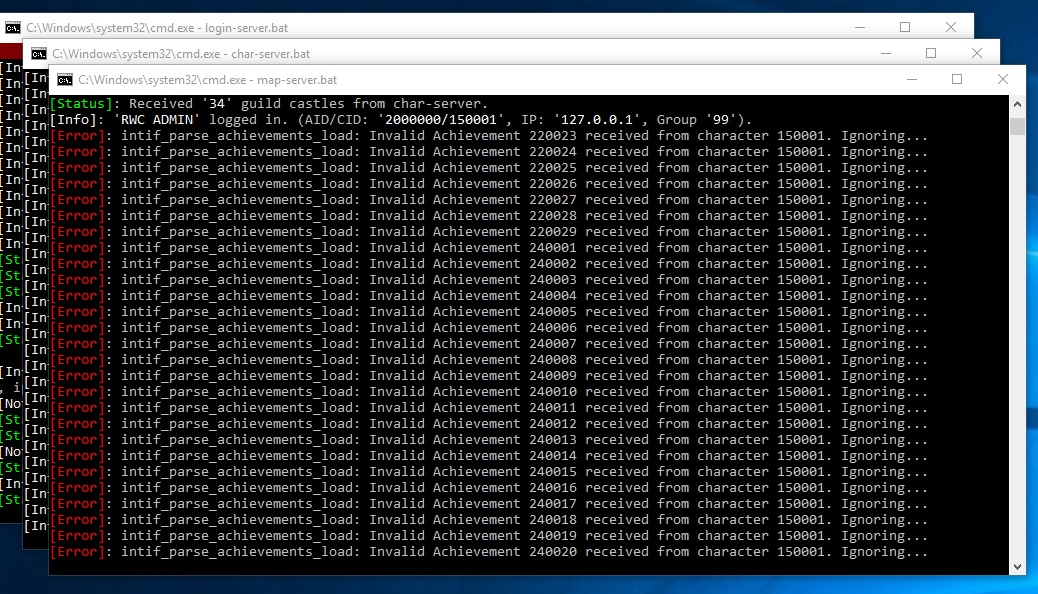Click the error line for Achievement 220025

[x=489, y=168]
